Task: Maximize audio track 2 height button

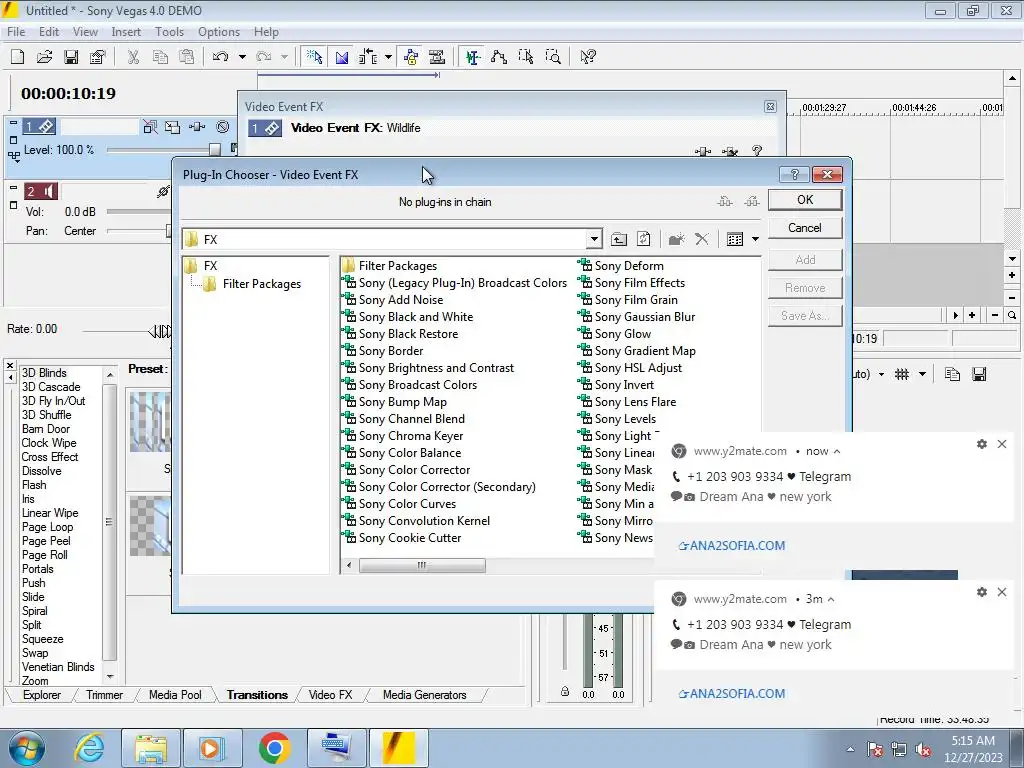Action: click(x=13, y=205)
